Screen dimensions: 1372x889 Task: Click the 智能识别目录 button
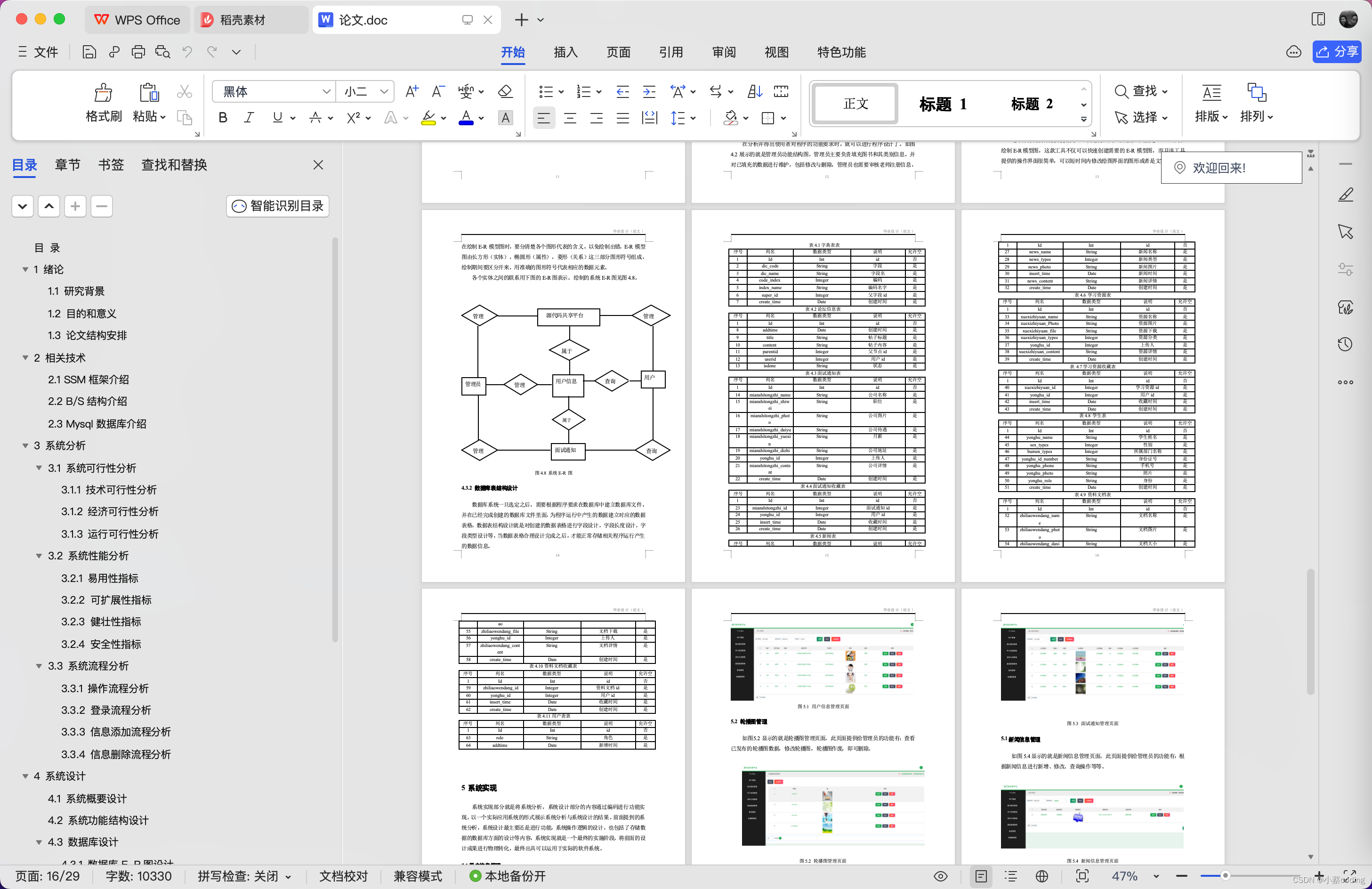[x=278, y=206]
